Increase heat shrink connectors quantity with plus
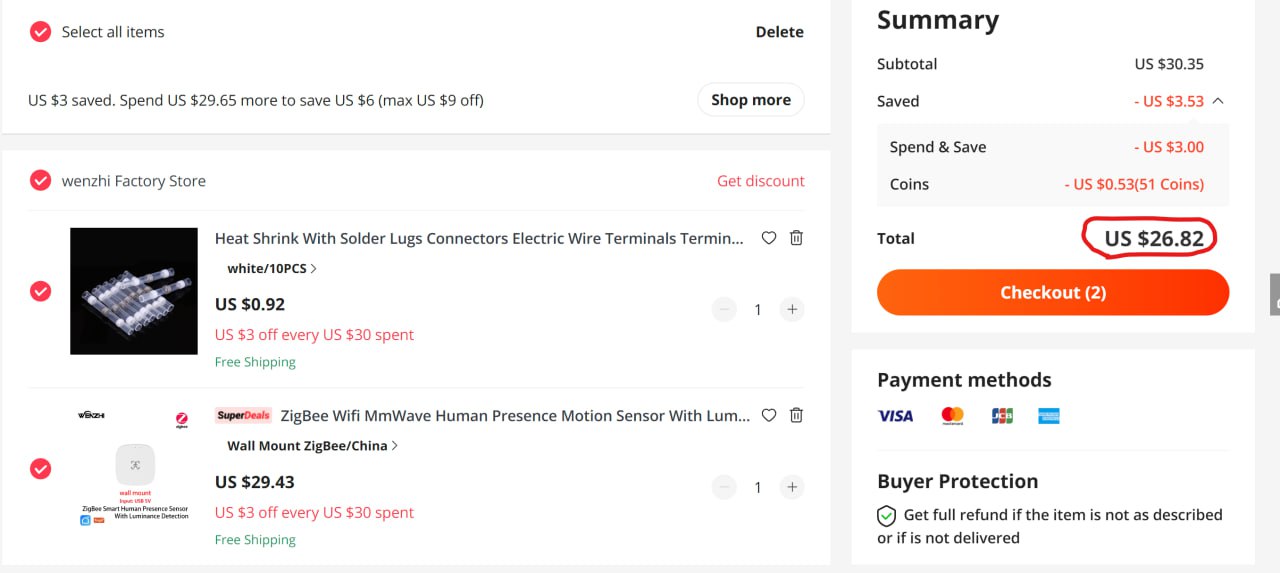 tap(792, 309)
